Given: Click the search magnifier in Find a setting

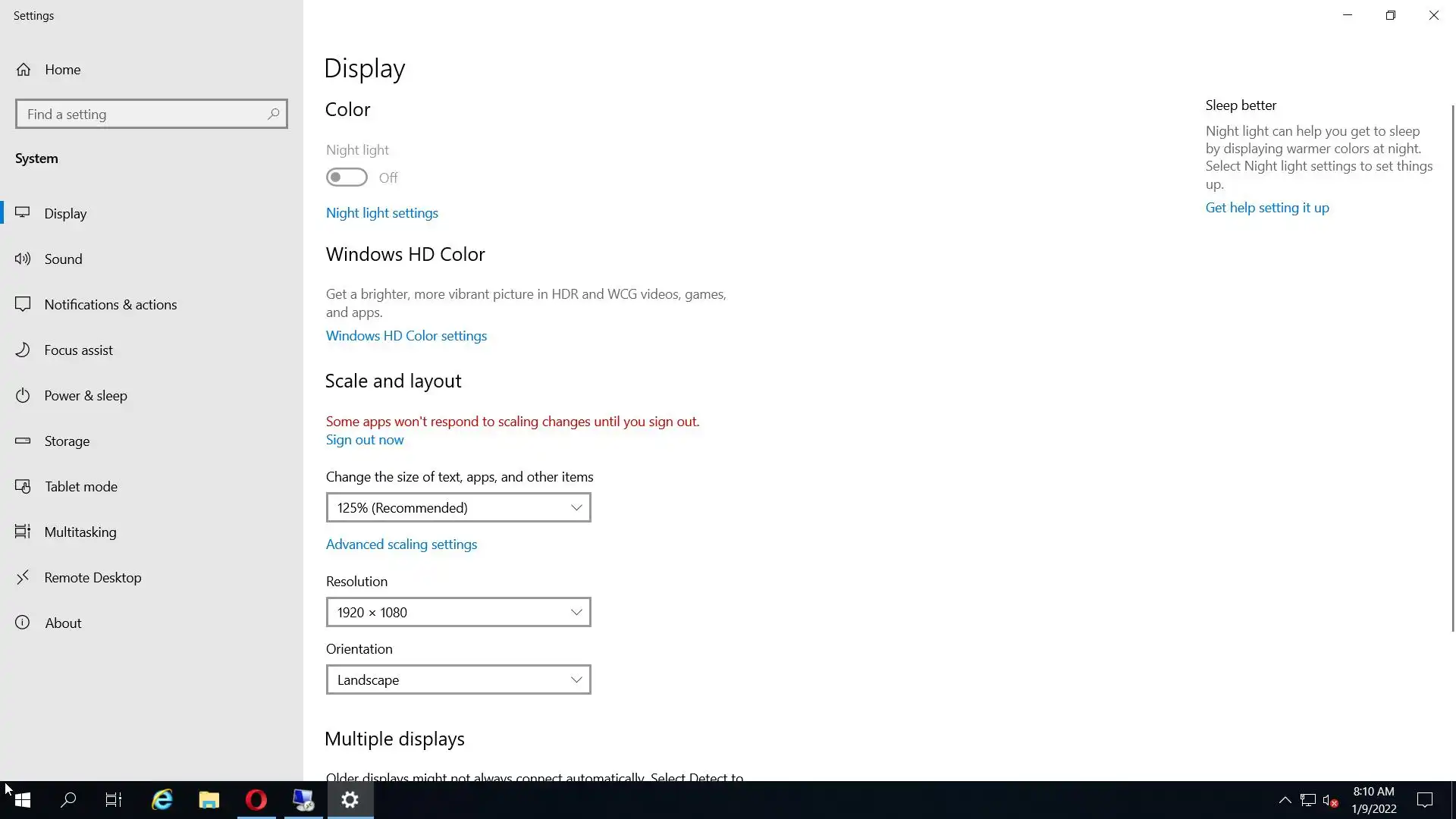Looking at the screenshot, I should (x=273, y=114).
